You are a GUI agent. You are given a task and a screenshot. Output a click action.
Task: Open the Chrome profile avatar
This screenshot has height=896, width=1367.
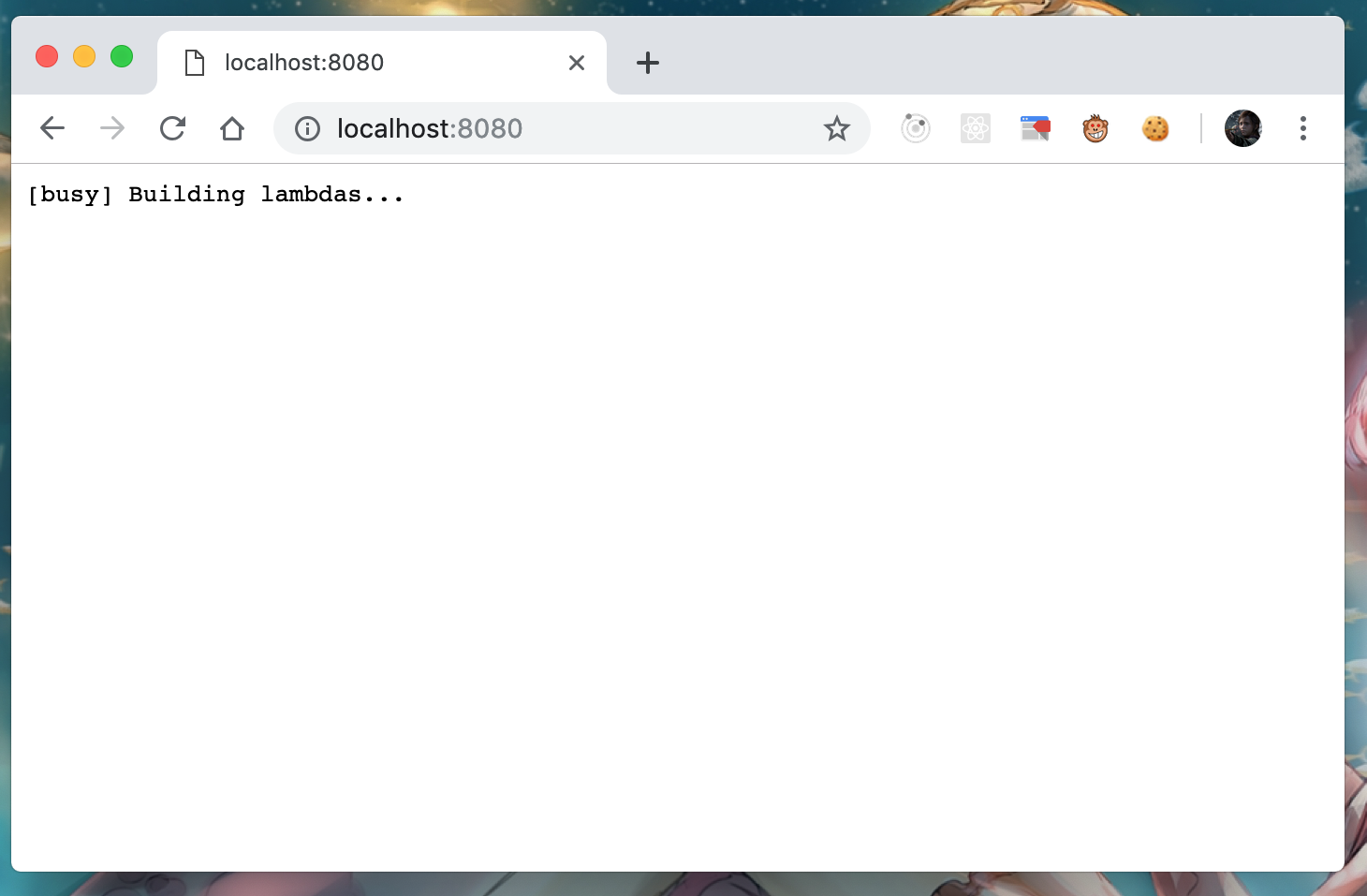click(1242, 128)
